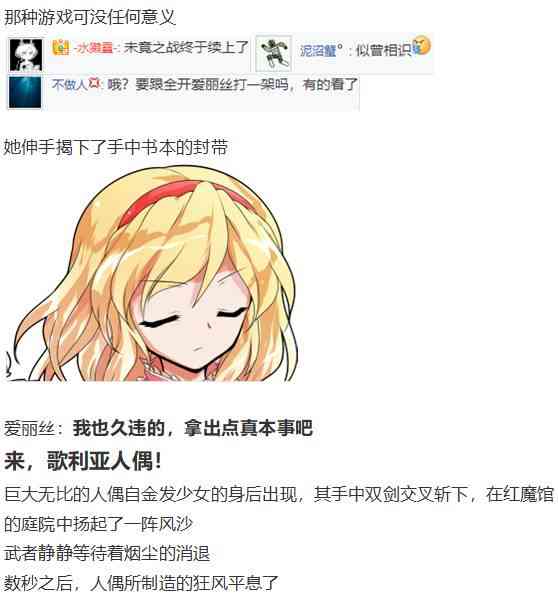Click the emoji after 似曾相识
The width and height of the screenshot is (558, 600).
pyautogui.click(x=421, y=46)
